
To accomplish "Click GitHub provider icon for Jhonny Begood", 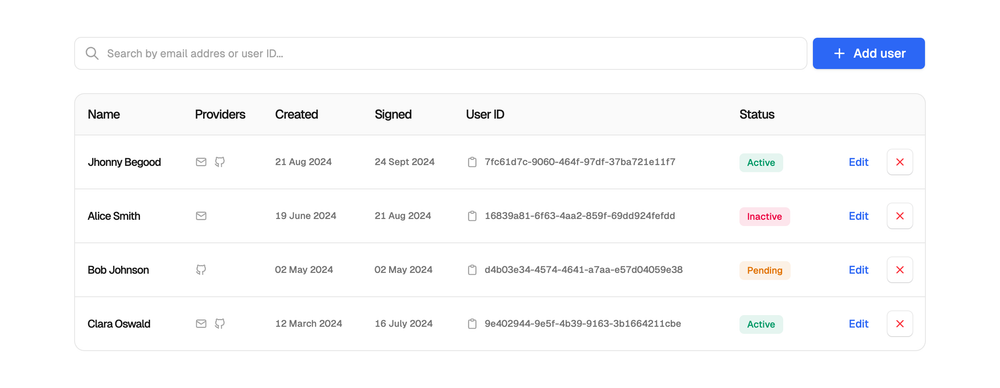I will tap(219, 162).
